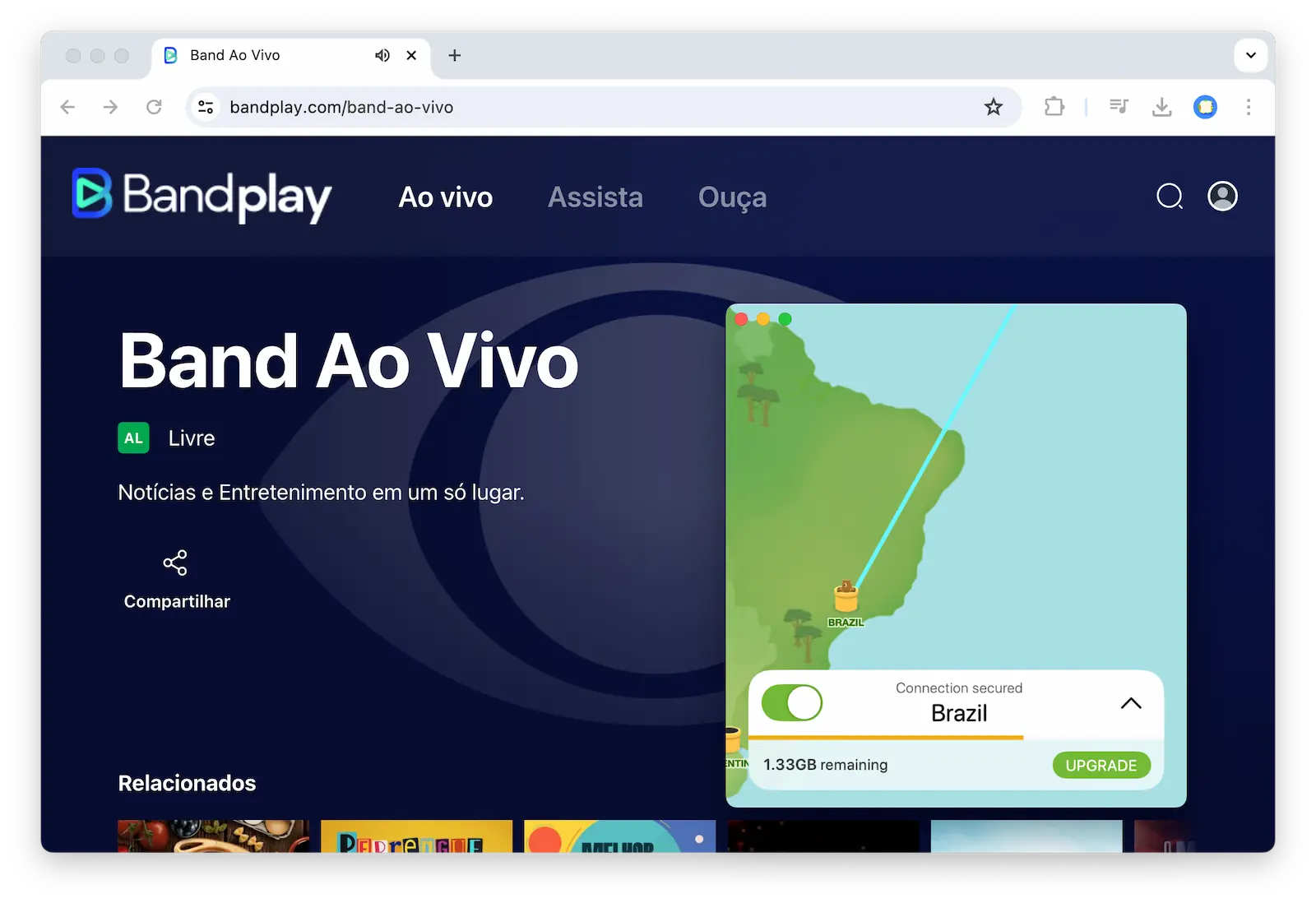Click the Connection secured status text
Viewport: 1316px width, 903px height.
coord(959,688)
